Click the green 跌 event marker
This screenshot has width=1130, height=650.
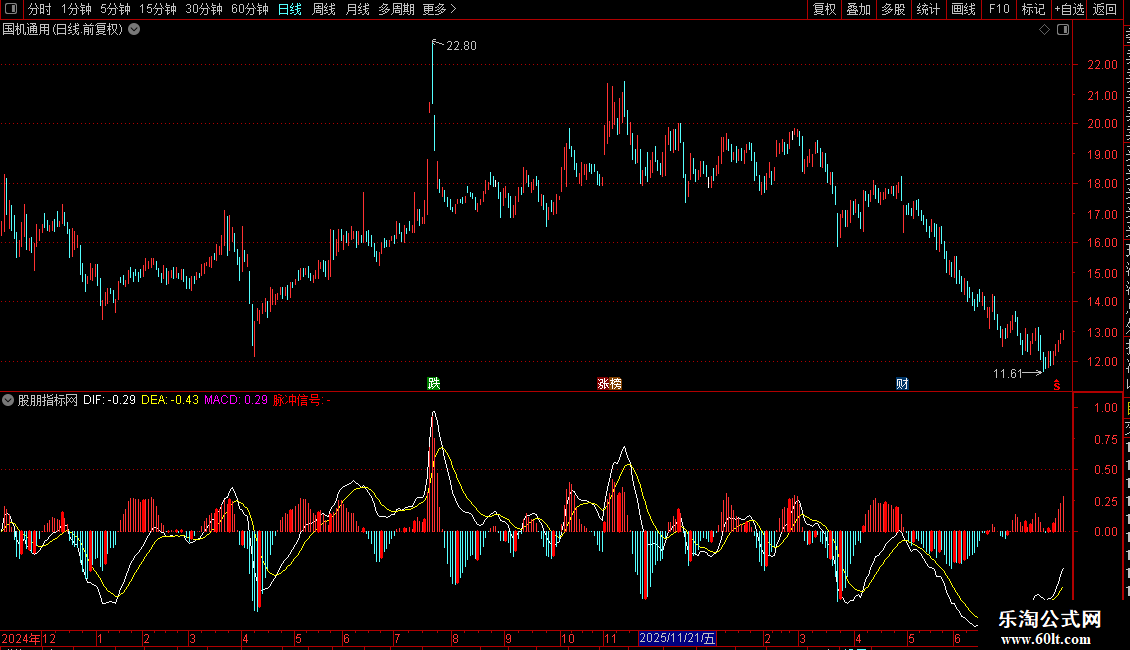tap(434, 383)
